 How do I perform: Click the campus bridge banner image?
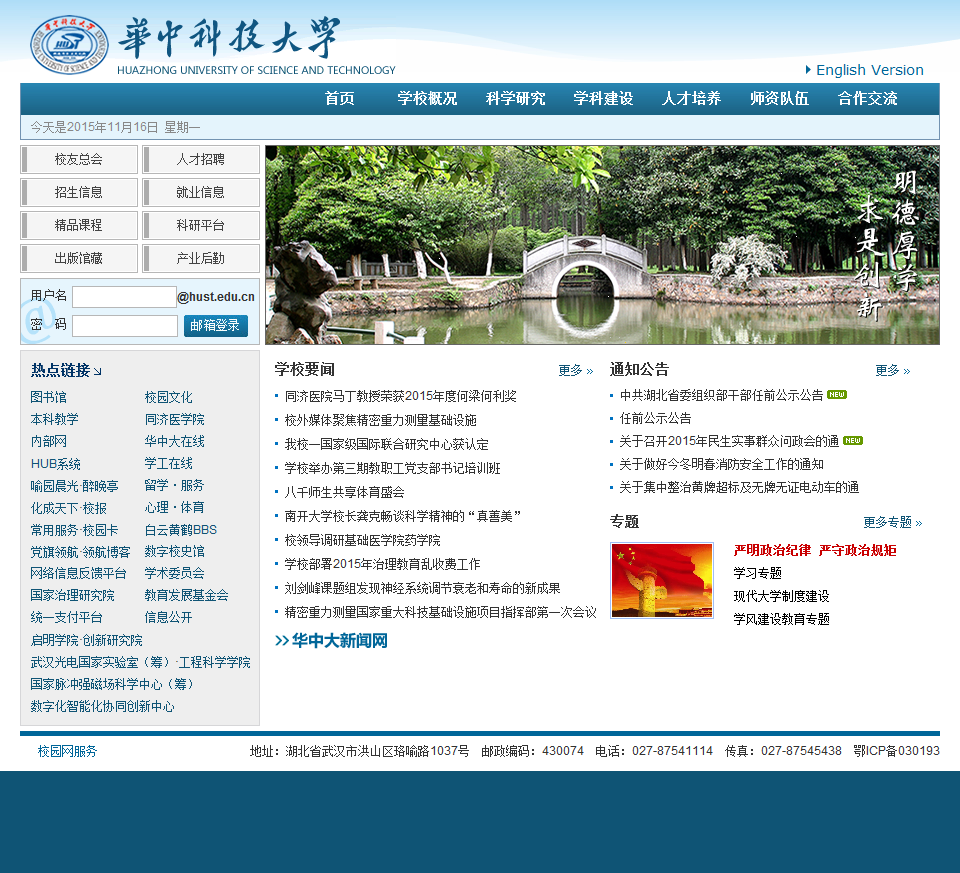602,245
